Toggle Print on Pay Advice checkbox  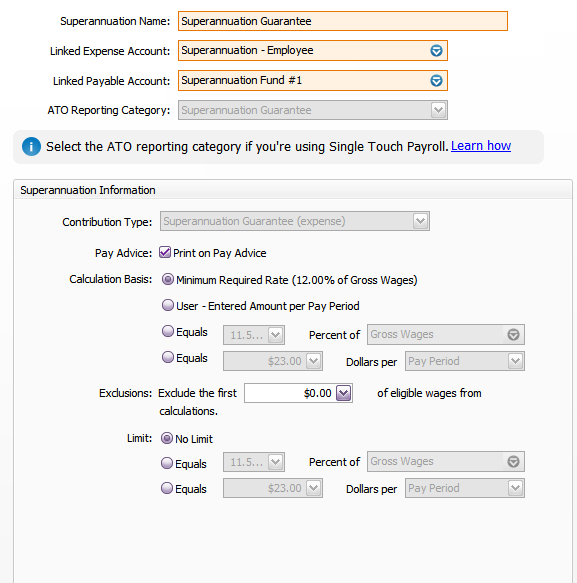[165, 252]
